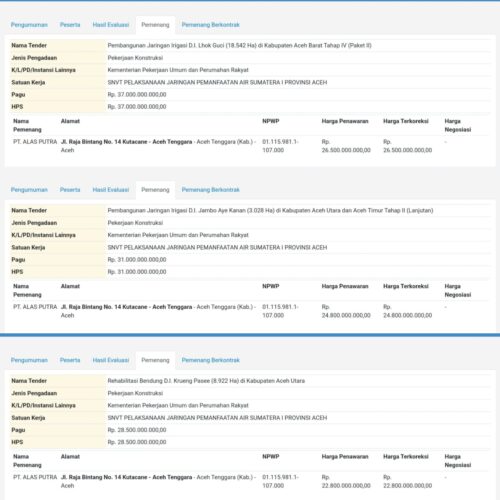Image resolution: width=500 pixels, height=500 pixels.
Task: Select Pemenang tab in Lhok Guci tender
Action: pyautogui.click(x=155, y=25)
